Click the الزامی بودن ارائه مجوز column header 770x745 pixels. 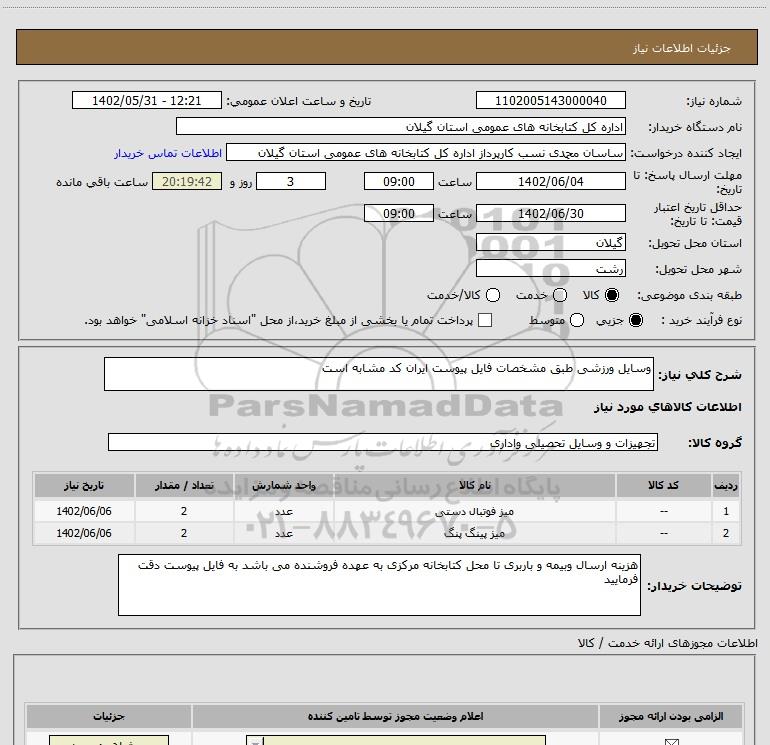pos(671,717)
